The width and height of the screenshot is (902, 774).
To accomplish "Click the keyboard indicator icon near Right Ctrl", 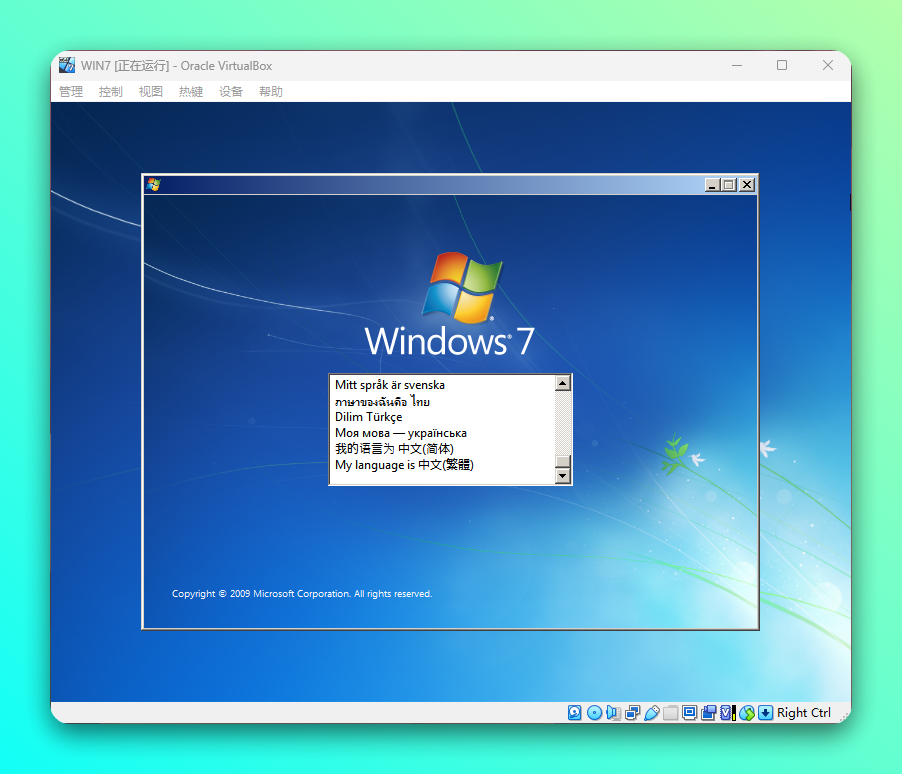I will click(765, 712).
